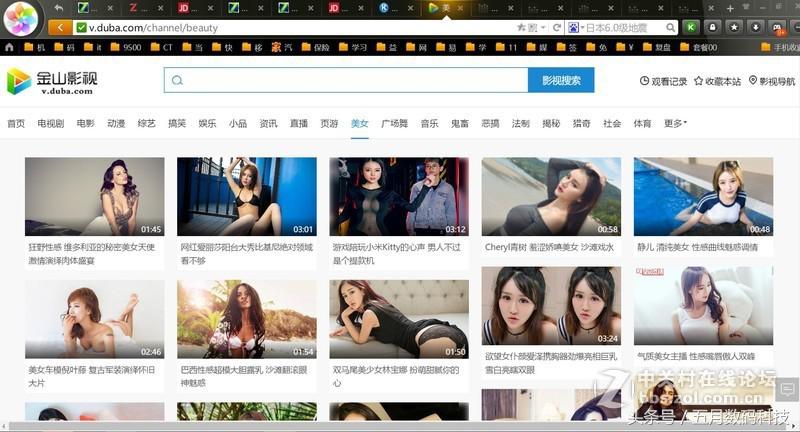Click the browser back arrow button

[60, 28]
